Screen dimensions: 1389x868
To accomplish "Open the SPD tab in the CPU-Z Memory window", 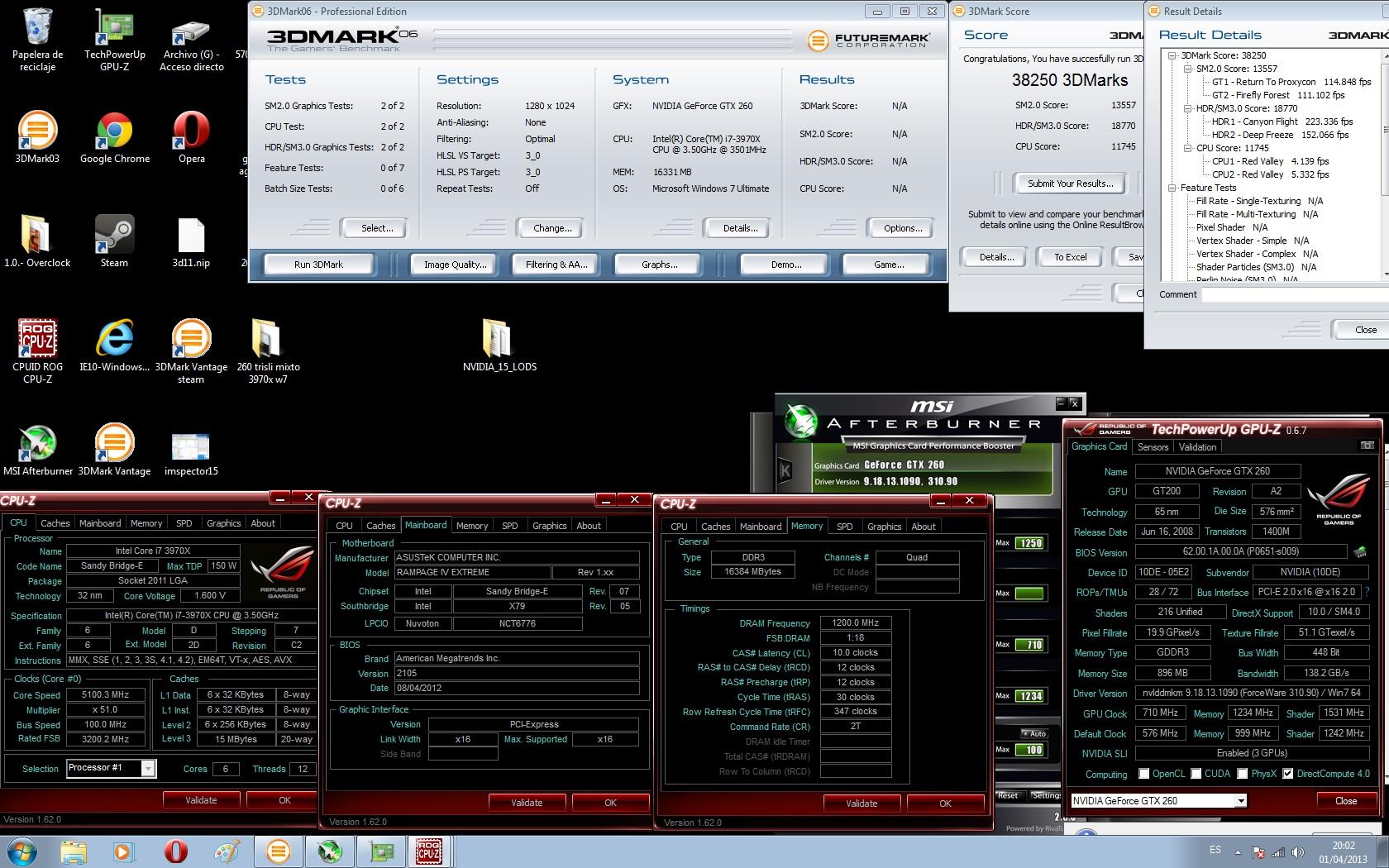I will point(844,527).
